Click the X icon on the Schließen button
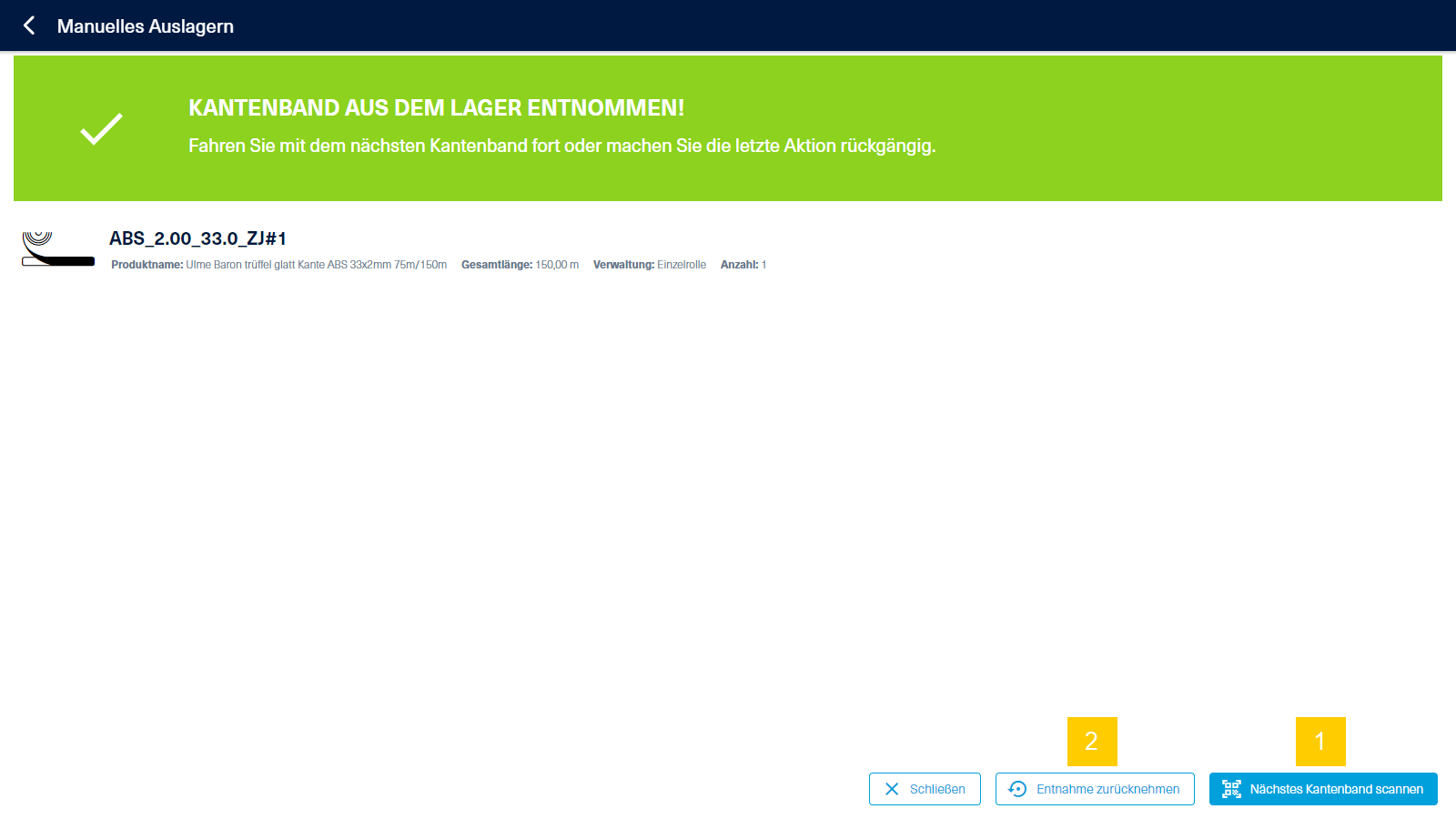This screenshot has width=1456, height=819. click(892, 789)
